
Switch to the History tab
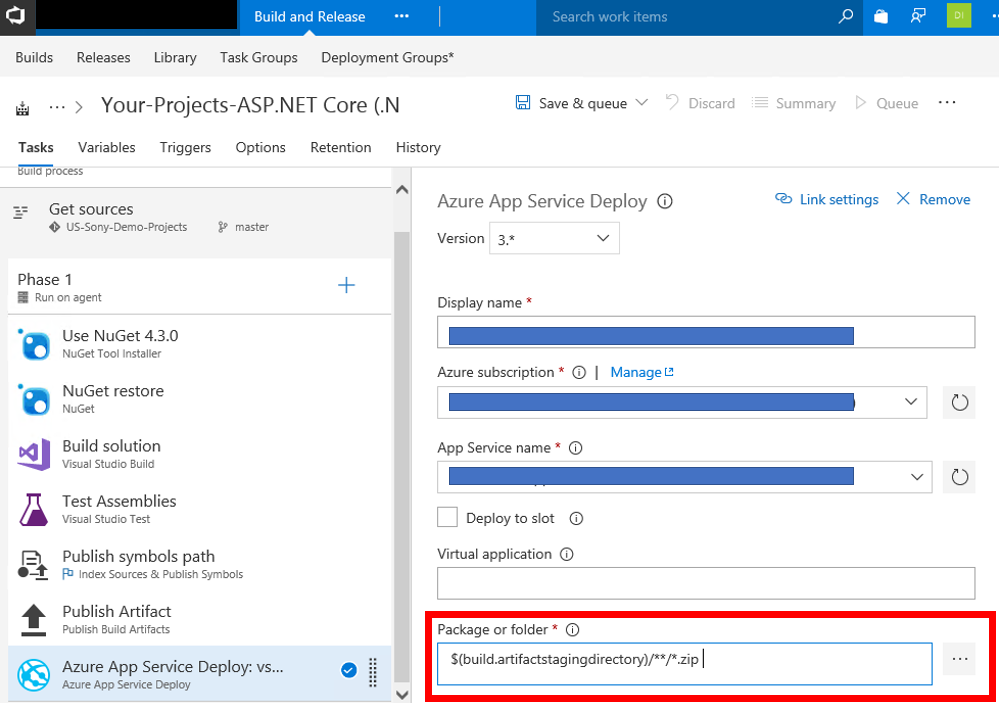pyautogui.click(x=418, y=147)
